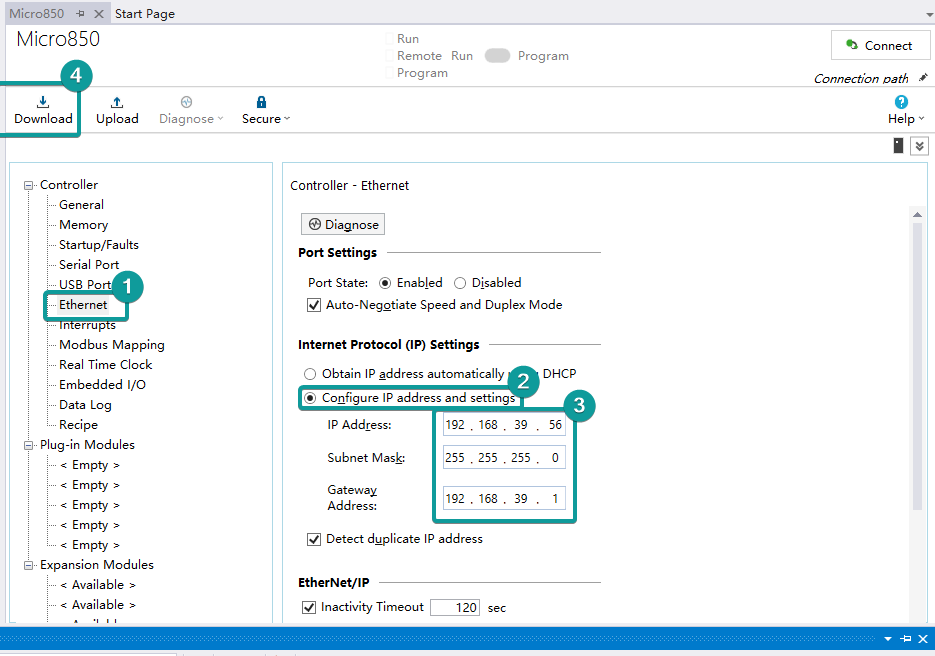Click the double-chevron collapse icon

tap(919, 146)
